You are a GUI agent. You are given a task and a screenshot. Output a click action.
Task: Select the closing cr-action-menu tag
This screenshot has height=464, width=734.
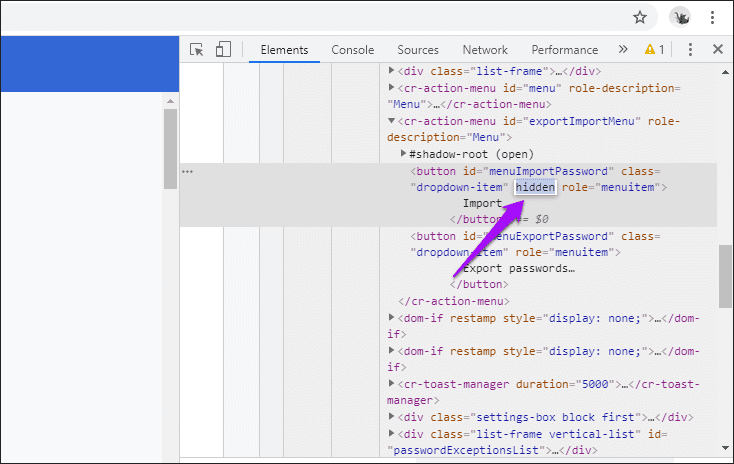pos(454,301)
